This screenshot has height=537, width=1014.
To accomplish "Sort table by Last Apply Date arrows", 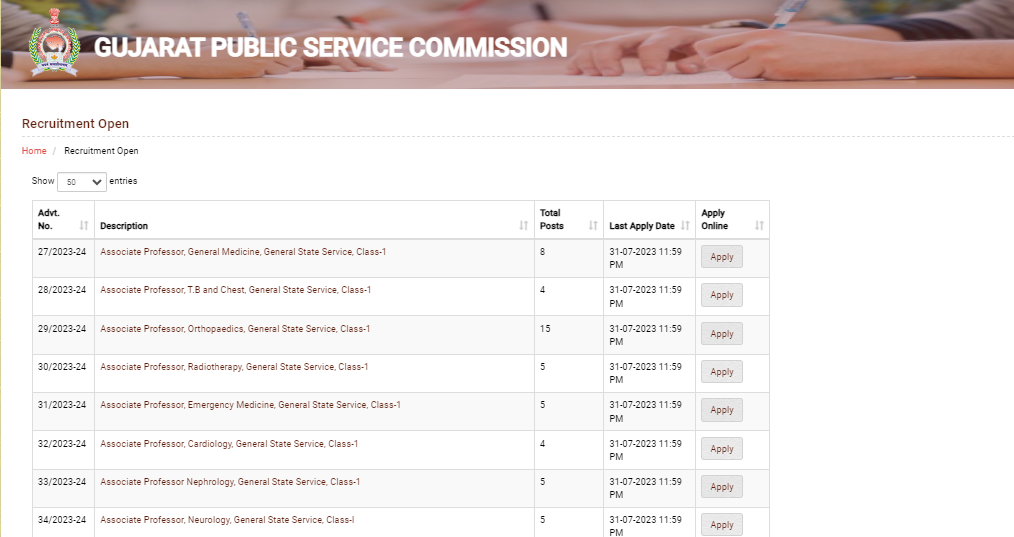I will (x=685, y=225).
